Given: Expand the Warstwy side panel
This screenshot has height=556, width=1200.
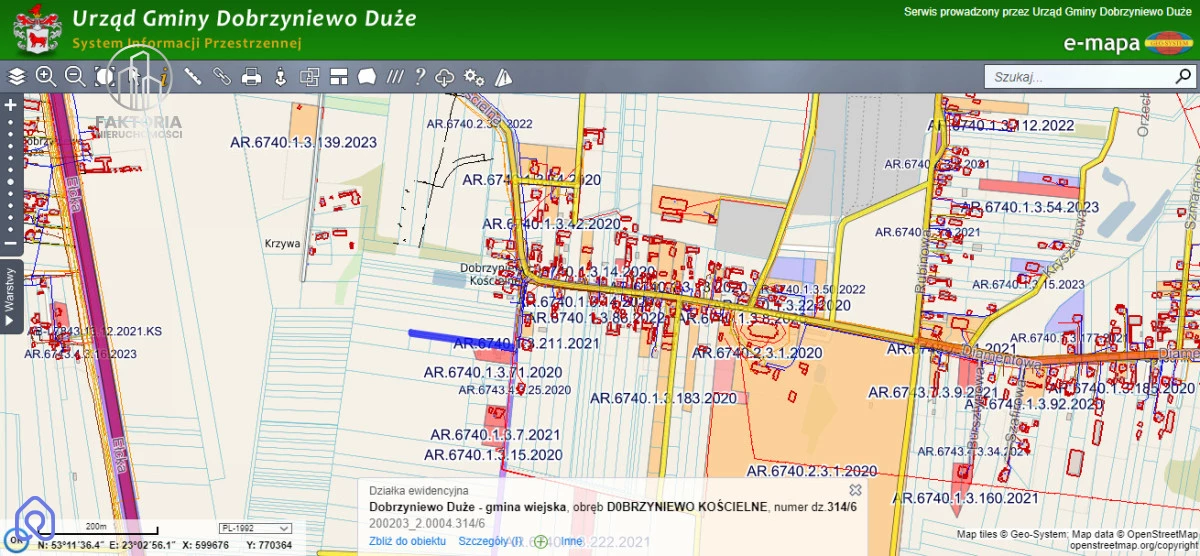Looking at the screenshot, I should pos(10,296).
